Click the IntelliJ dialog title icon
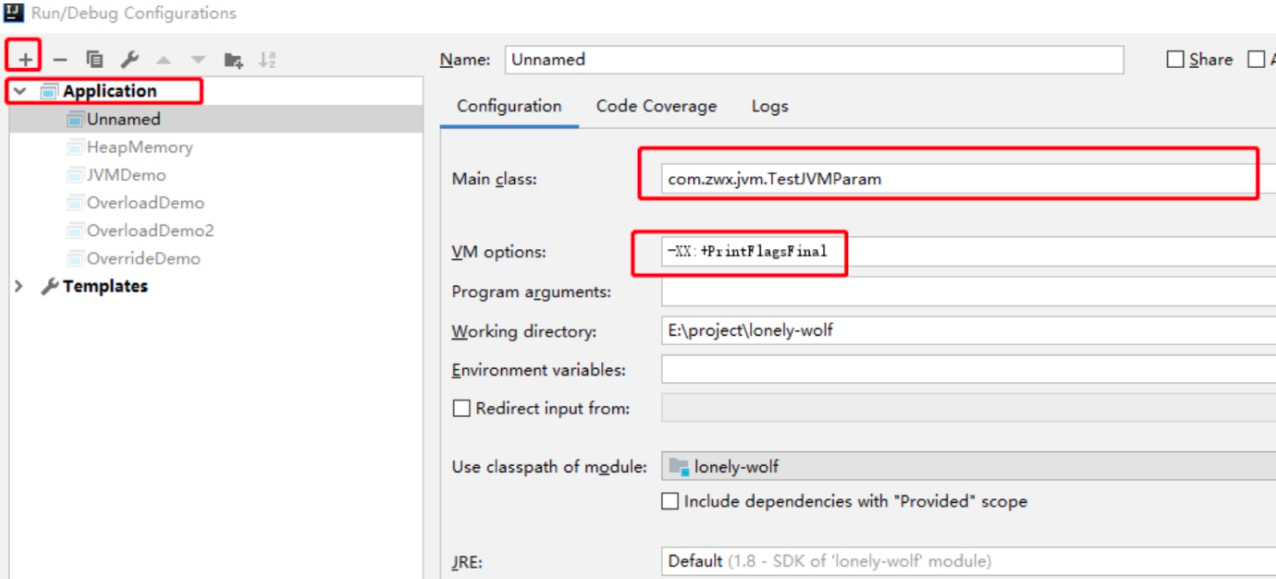Screen dimensions: 1276x579 click(15, 13)
